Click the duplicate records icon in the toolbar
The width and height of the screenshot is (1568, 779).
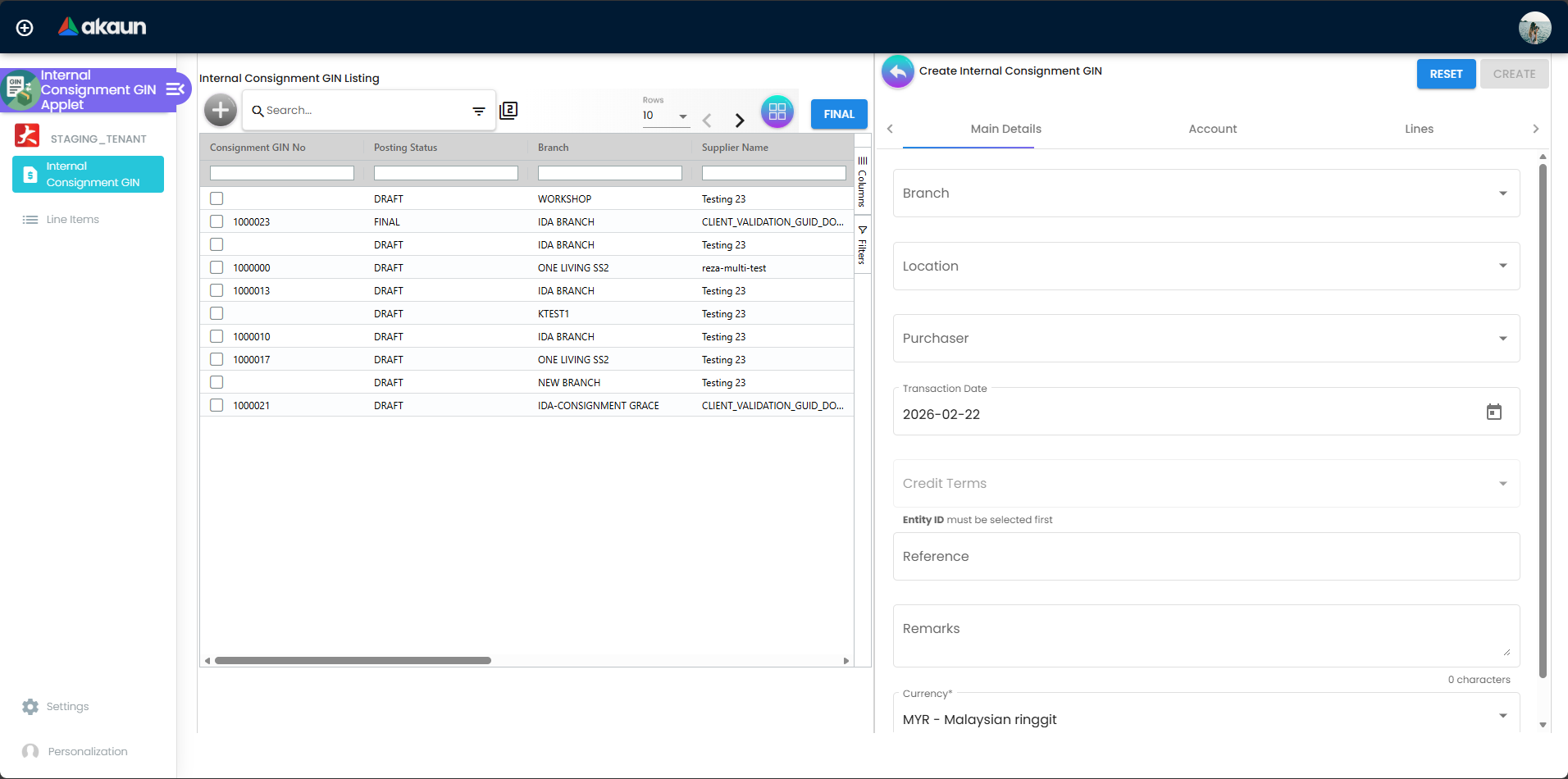click(x=508, y=109)
